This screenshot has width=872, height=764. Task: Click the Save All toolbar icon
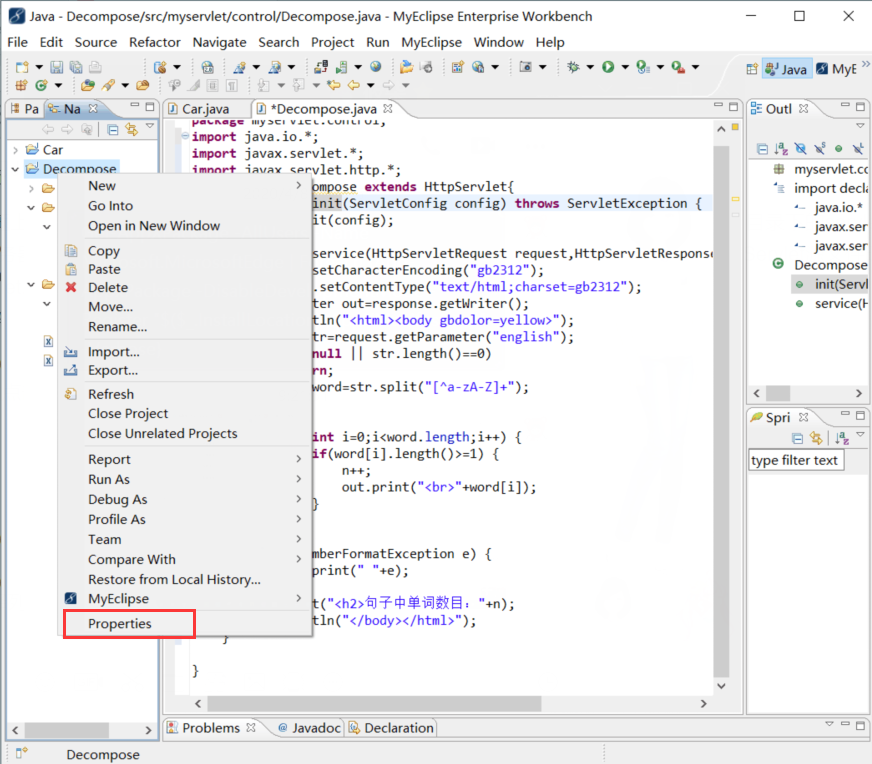click(x=75, y=69)
